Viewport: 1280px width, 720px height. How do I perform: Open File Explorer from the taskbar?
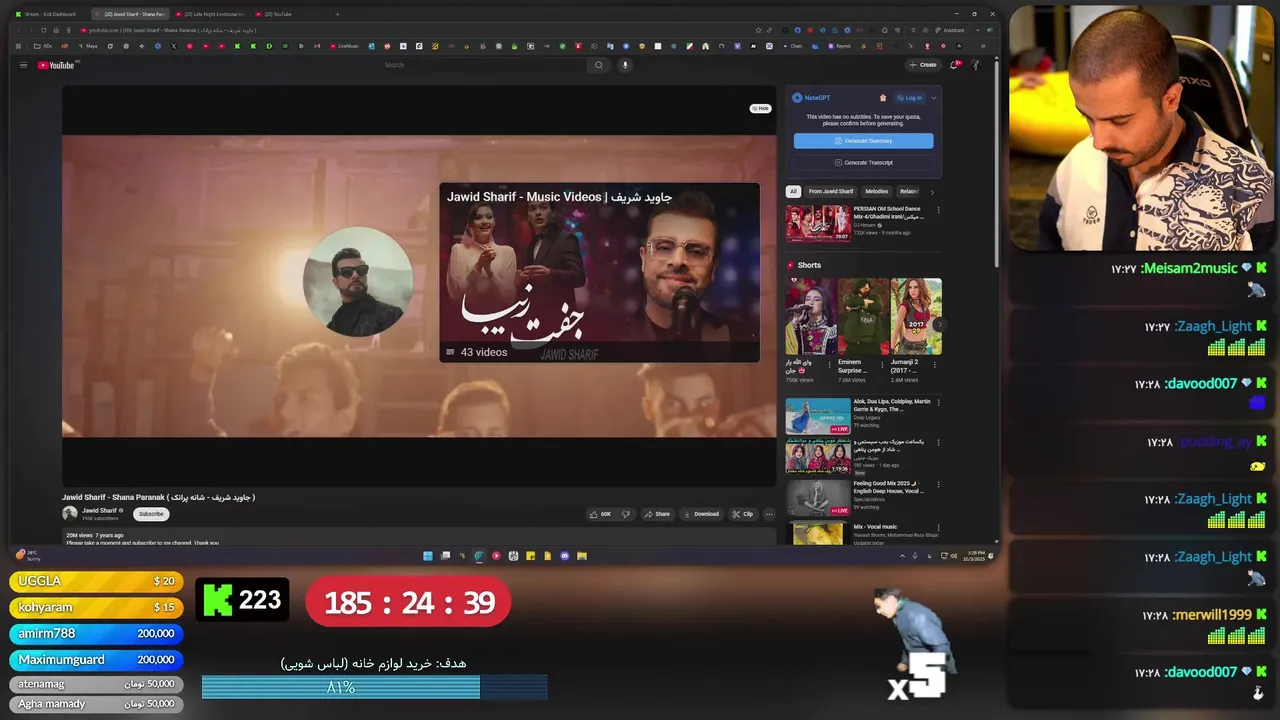point(582,556)
